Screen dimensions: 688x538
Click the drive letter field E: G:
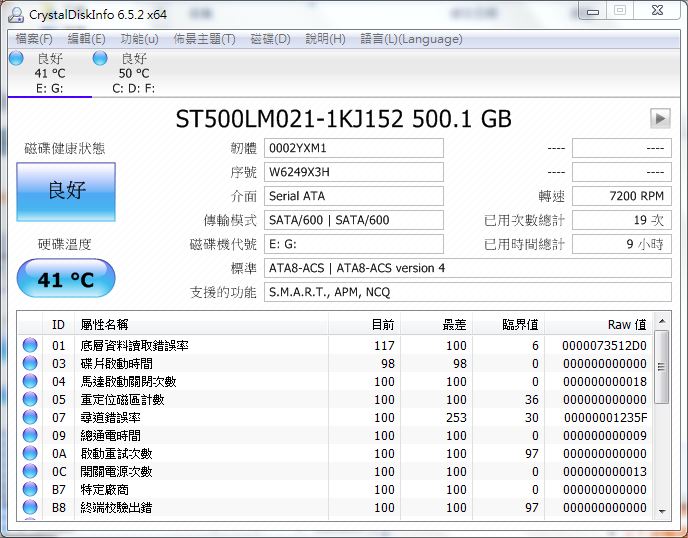(354, 244)
